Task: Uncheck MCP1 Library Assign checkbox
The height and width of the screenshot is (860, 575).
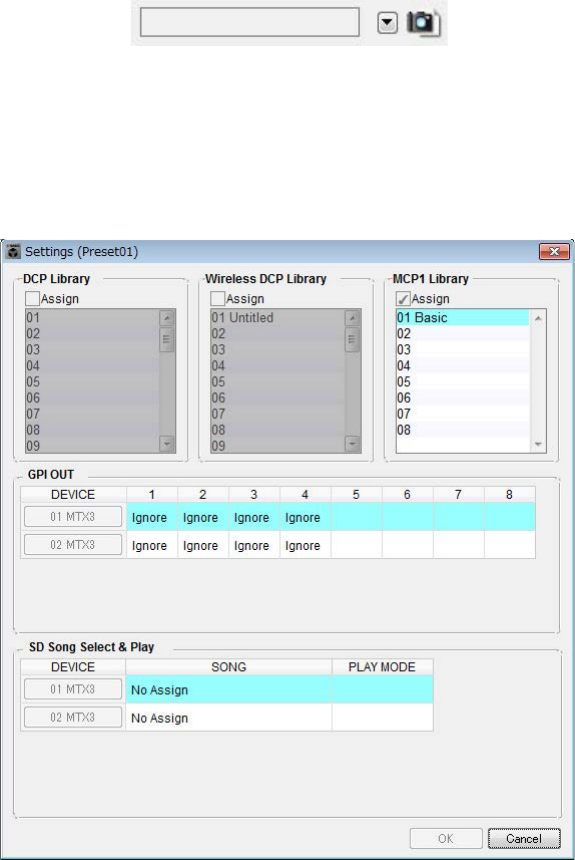Action: pyautogui.click(x=403, y=299)
